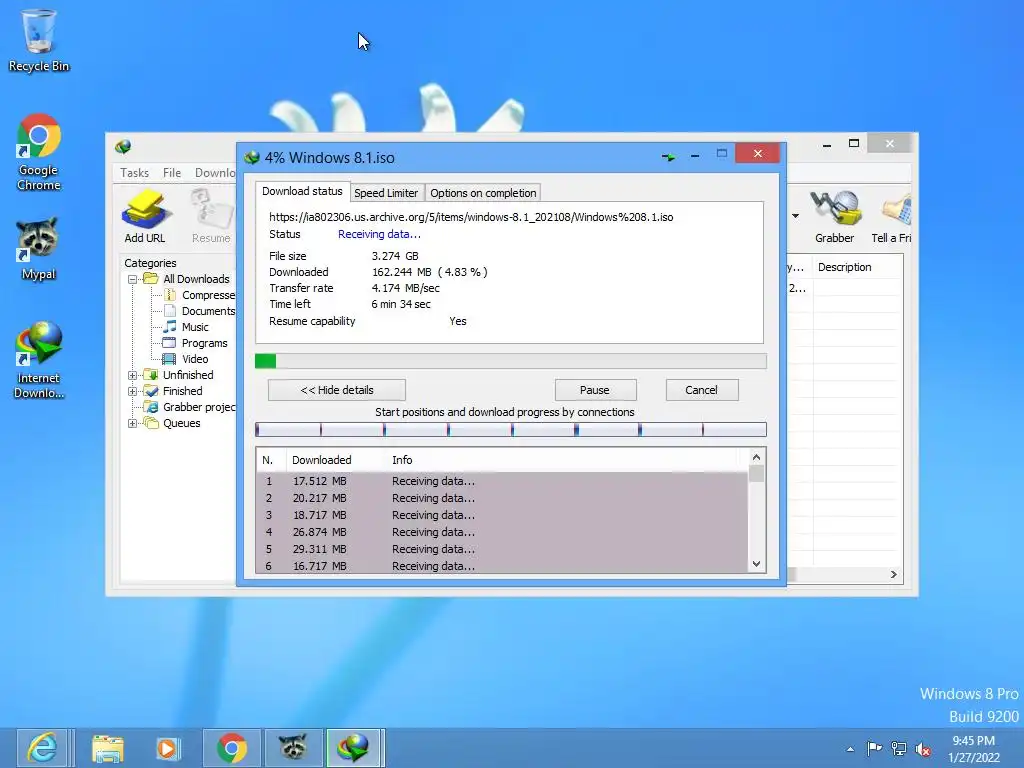Screen dimensions: 1024x768
Task: Open File menu in IDM
Action: click(x=172, y=172)
